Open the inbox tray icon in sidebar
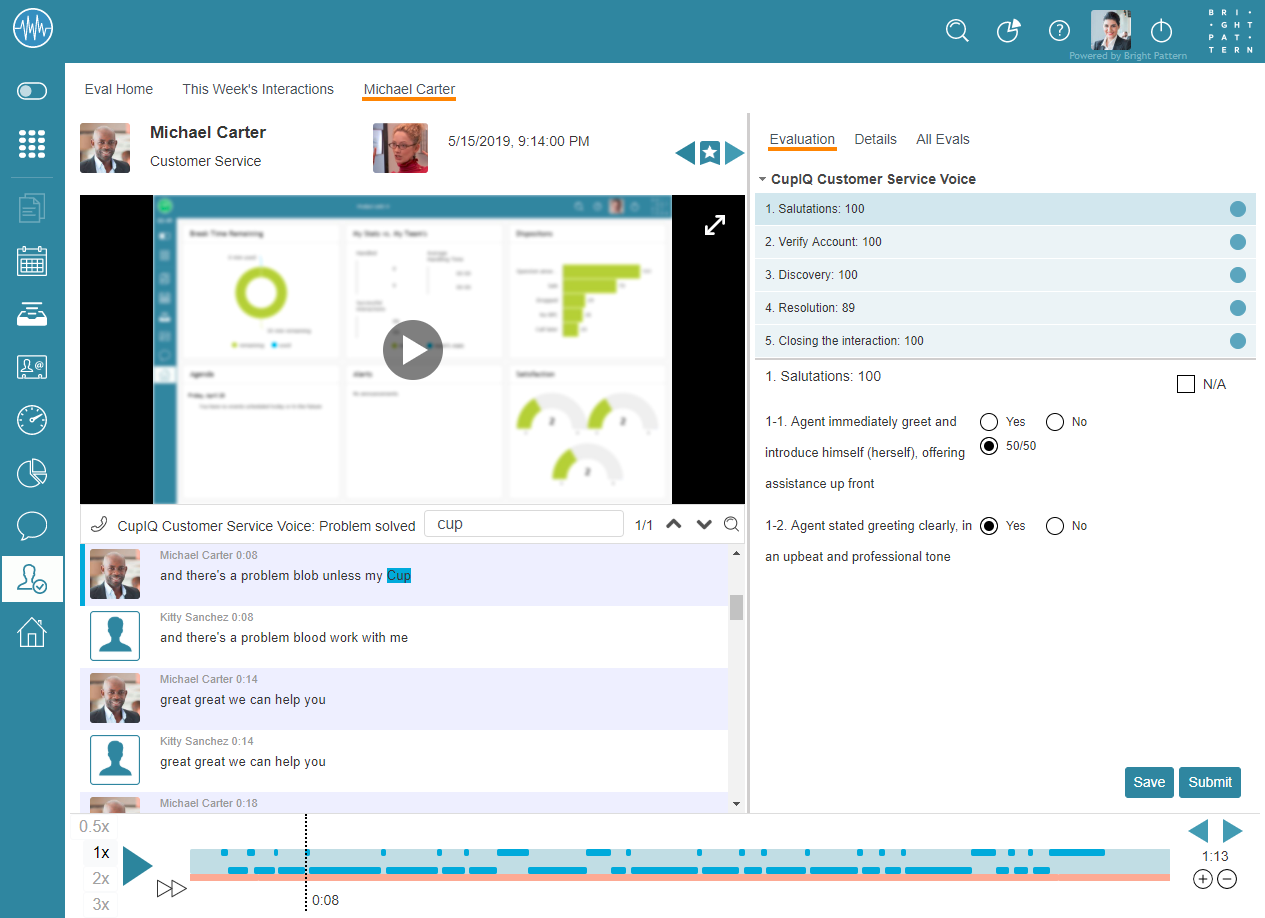The width and height of the screenshot is (1265, 918). coord(32,314)
